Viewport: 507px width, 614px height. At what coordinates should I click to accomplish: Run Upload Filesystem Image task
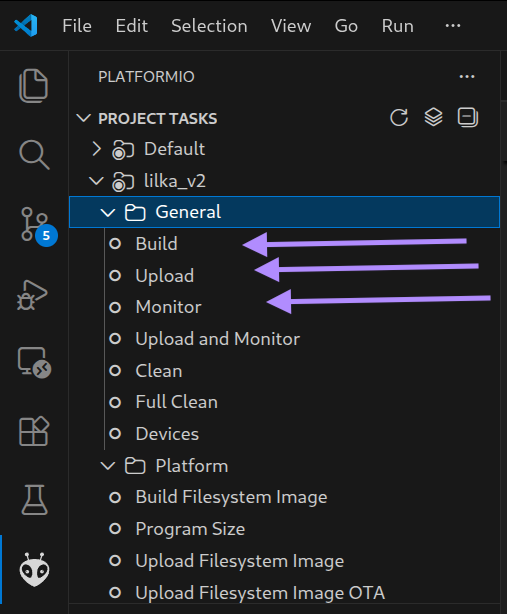pyautogui.click(x=240, y=561)
